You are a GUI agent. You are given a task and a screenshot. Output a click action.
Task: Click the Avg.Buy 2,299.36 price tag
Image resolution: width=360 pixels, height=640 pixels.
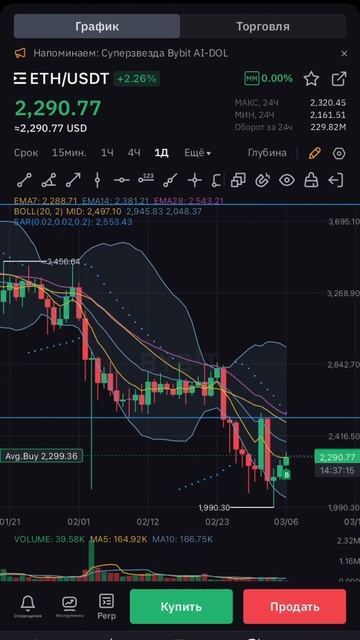(x=41, y=456)
